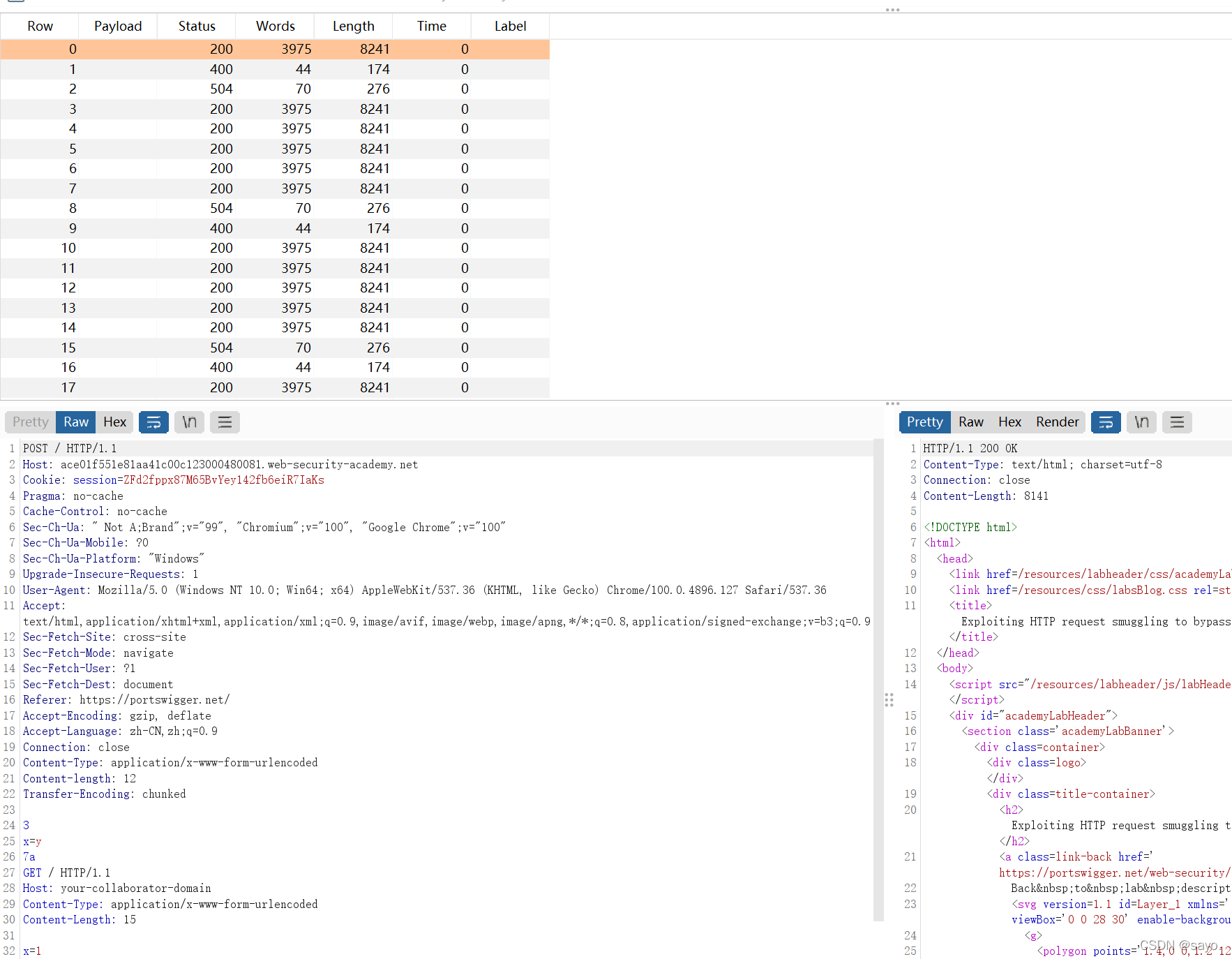
Task: Click the <!DOCTYPE html> line in response
Action: pyautogui.click(x=970, y=527)
